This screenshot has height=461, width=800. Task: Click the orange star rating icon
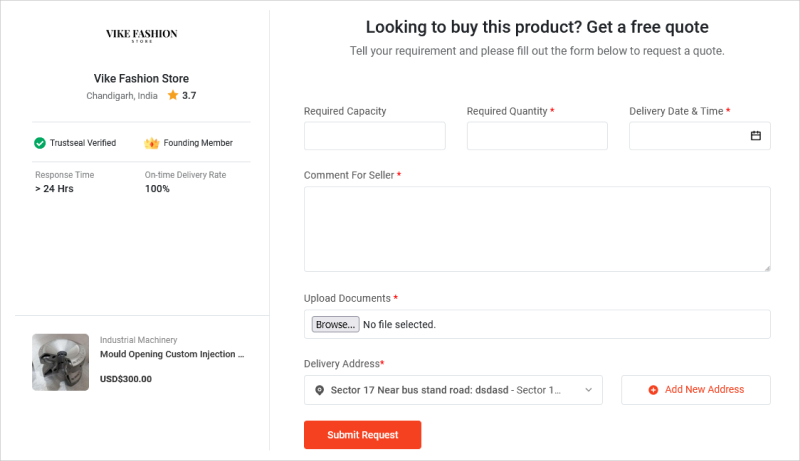click(173, 95)
